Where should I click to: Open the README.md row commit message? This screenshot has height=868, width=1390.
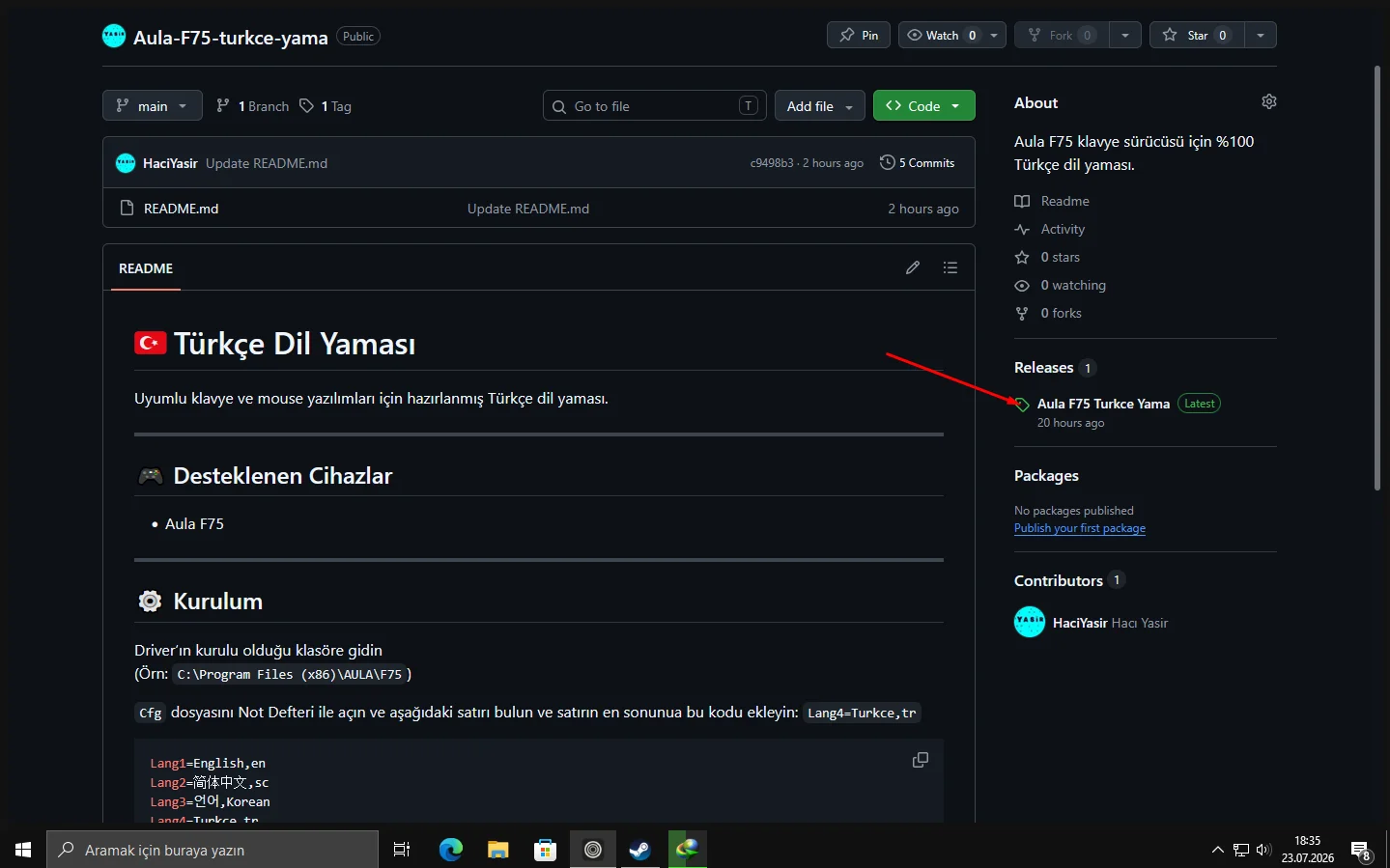(528, 209)
